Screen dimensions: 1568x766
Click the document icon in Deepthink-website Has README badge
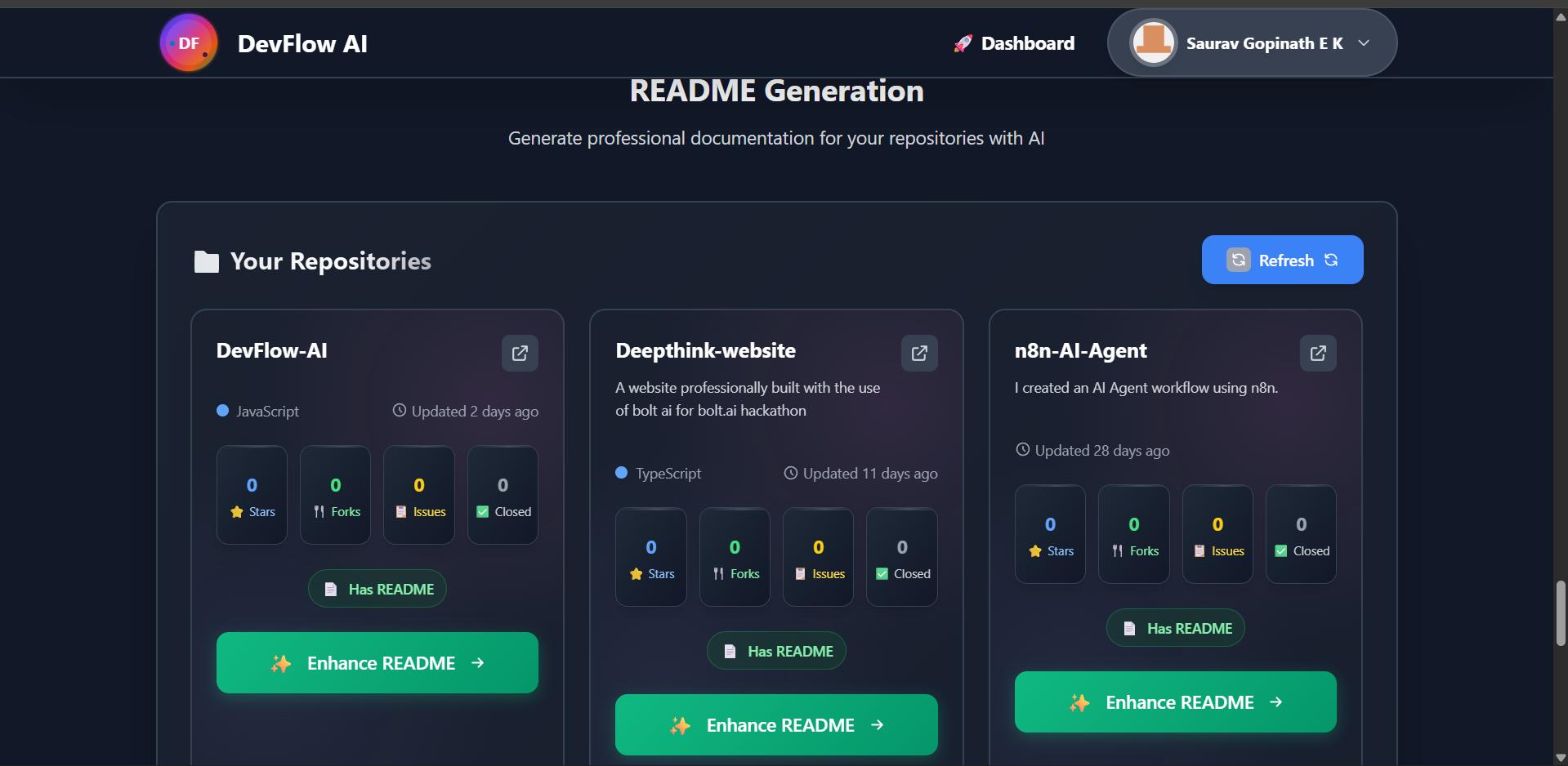[730, 652]
